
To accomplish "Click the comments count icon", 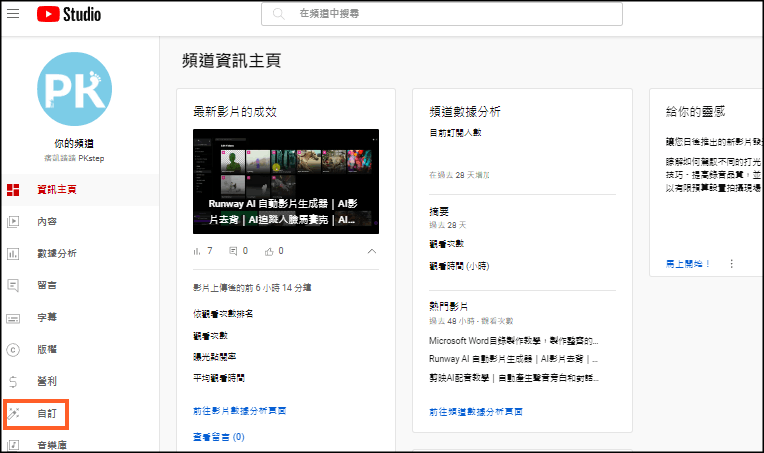I will pos(233,251).
